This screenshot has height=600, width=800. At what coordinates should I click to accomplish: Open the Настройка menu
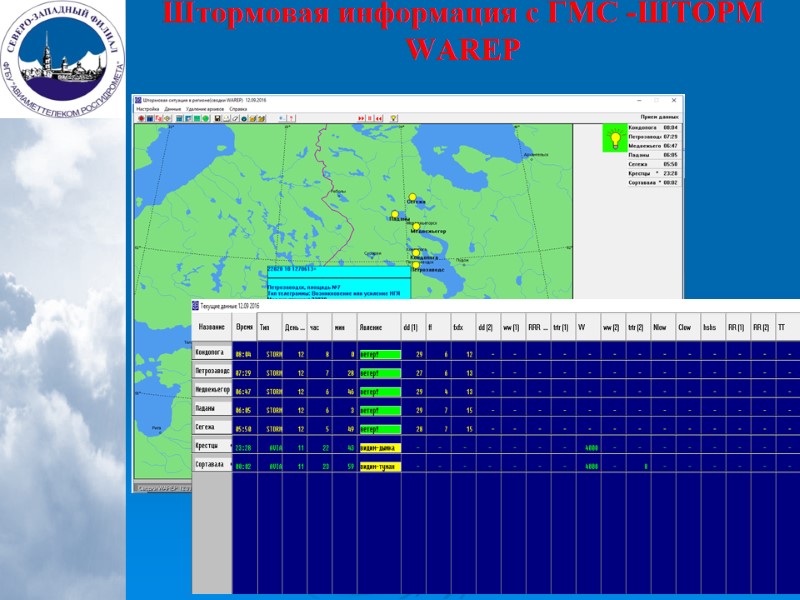(x=148, y=109)
